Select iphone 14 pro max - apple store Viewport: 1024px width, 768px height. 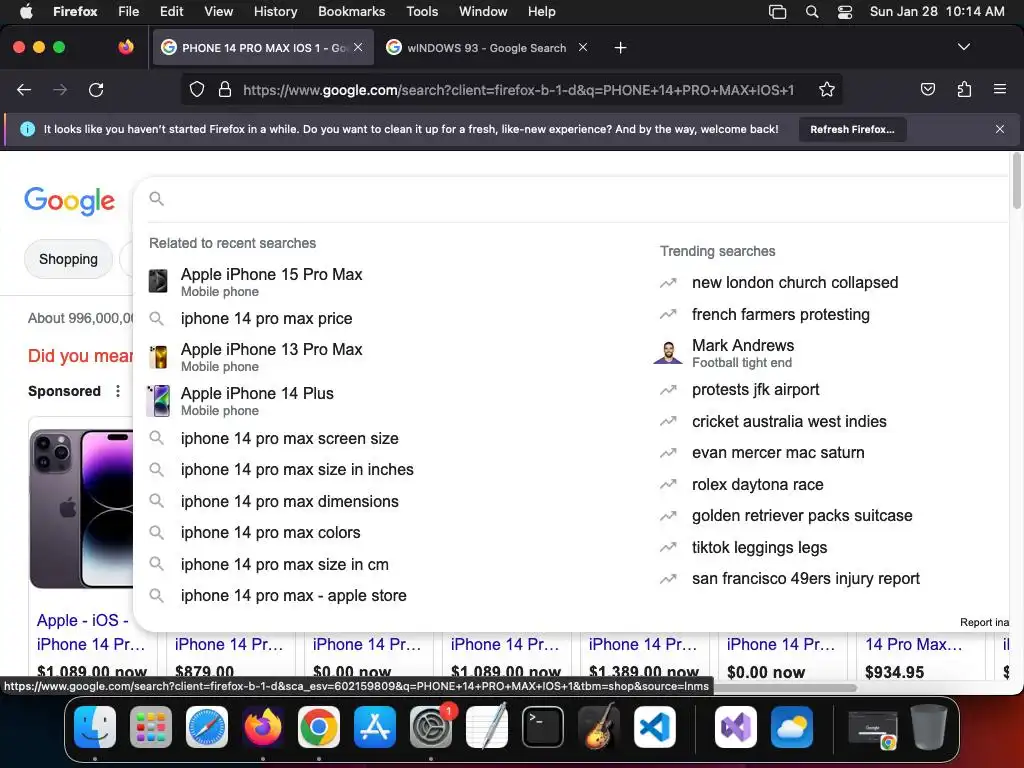(293, 596)
